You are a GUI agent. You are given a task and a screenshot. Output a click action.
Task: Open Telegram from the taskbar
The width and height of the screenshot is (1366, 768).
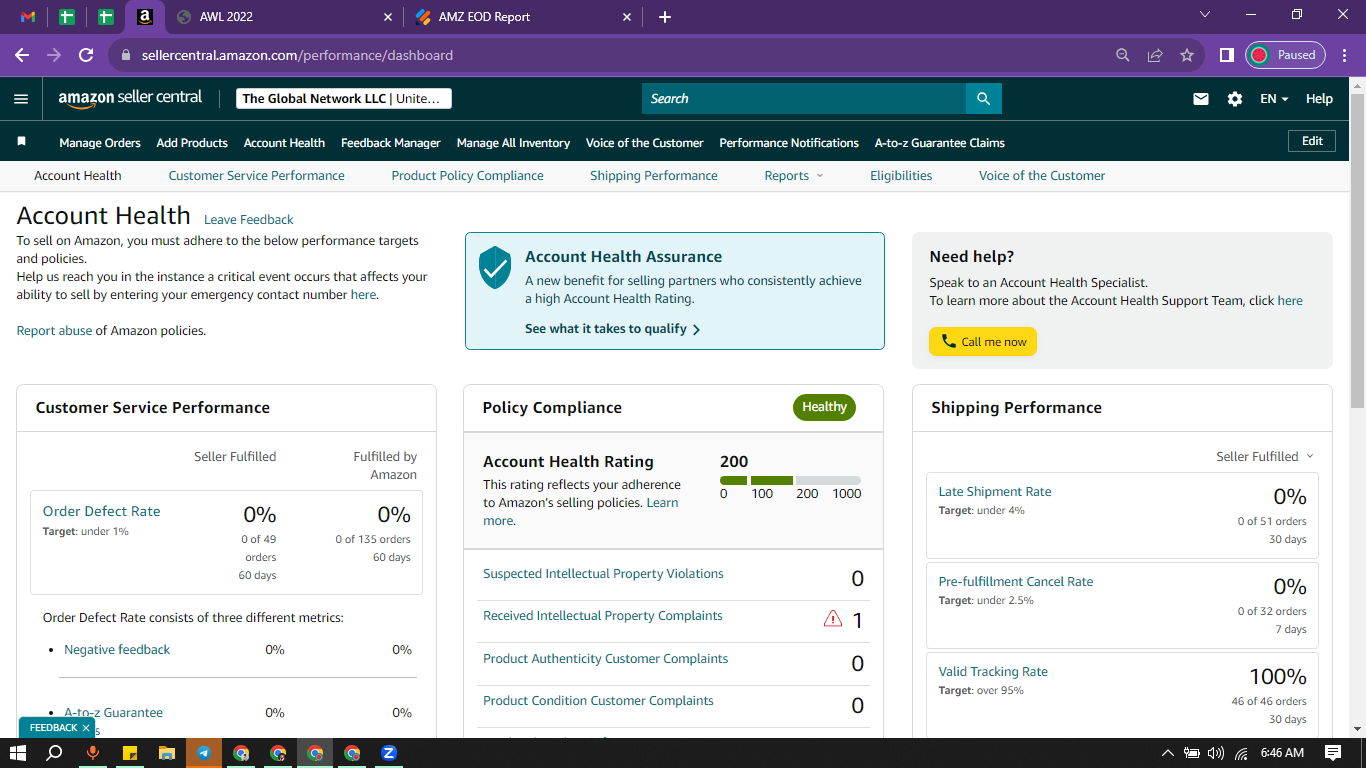point(204,753)
